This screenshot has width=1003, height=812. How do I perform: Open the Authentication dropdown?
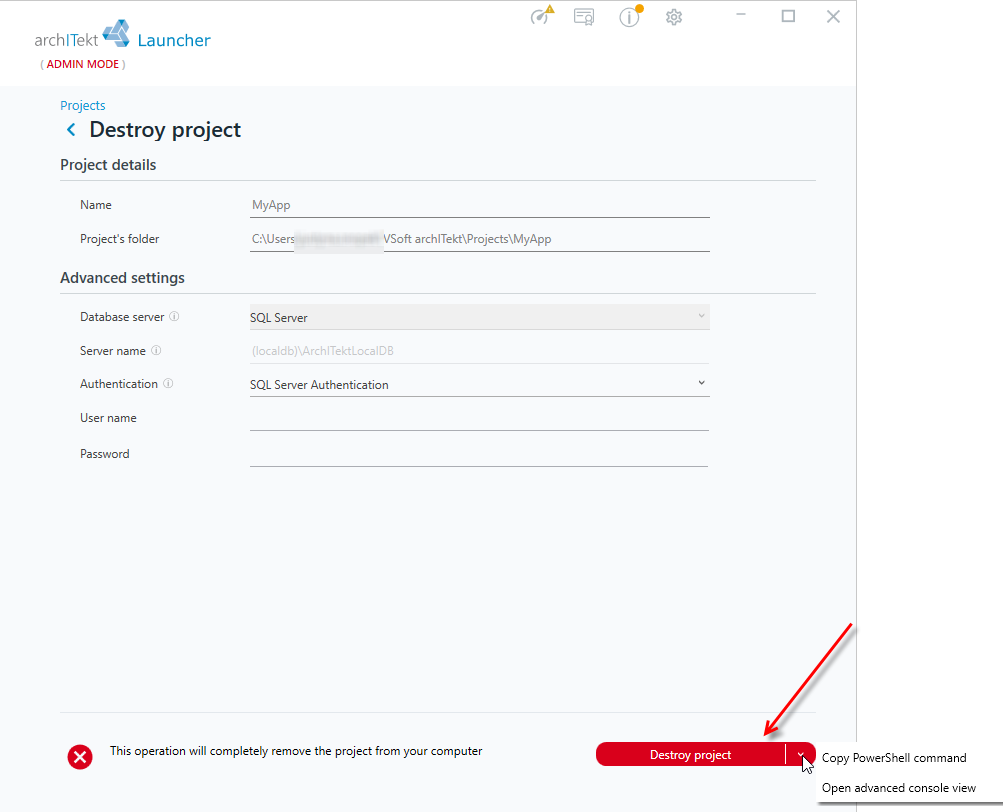[x=479, y=384]
